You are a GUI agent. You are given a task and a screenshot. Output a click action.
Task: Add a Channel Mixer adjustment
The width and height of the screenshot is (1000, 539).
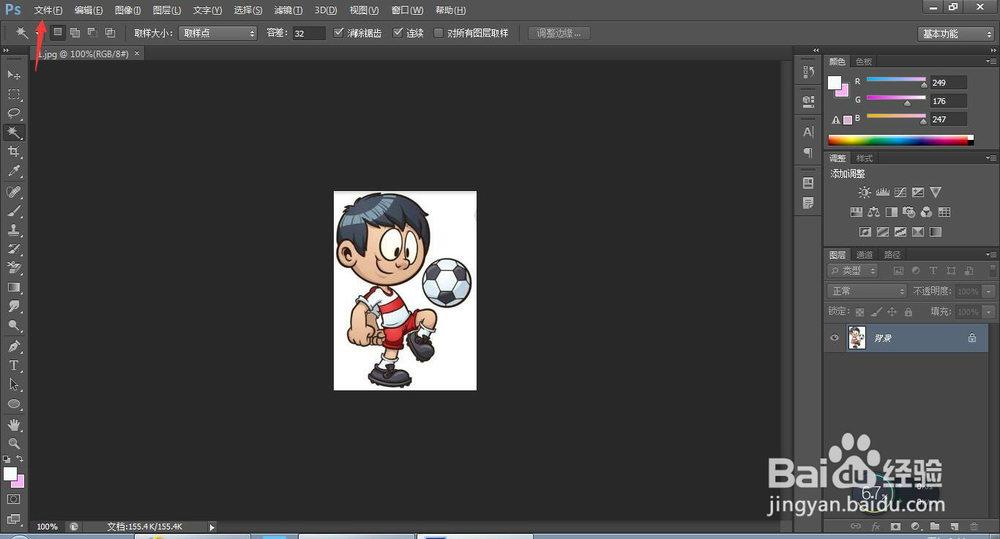[926, 212]
